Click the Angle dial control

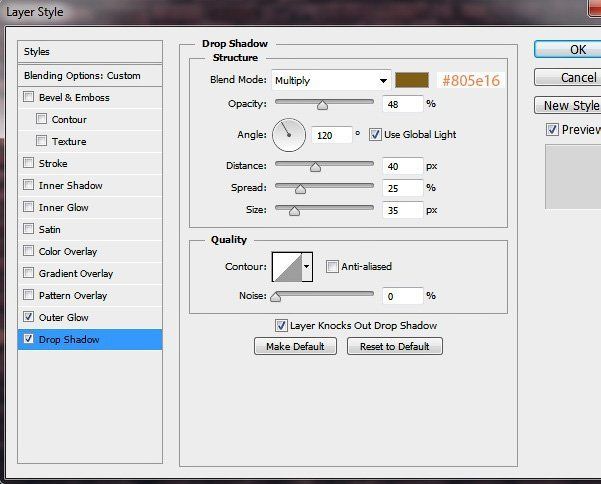[288, 134]
